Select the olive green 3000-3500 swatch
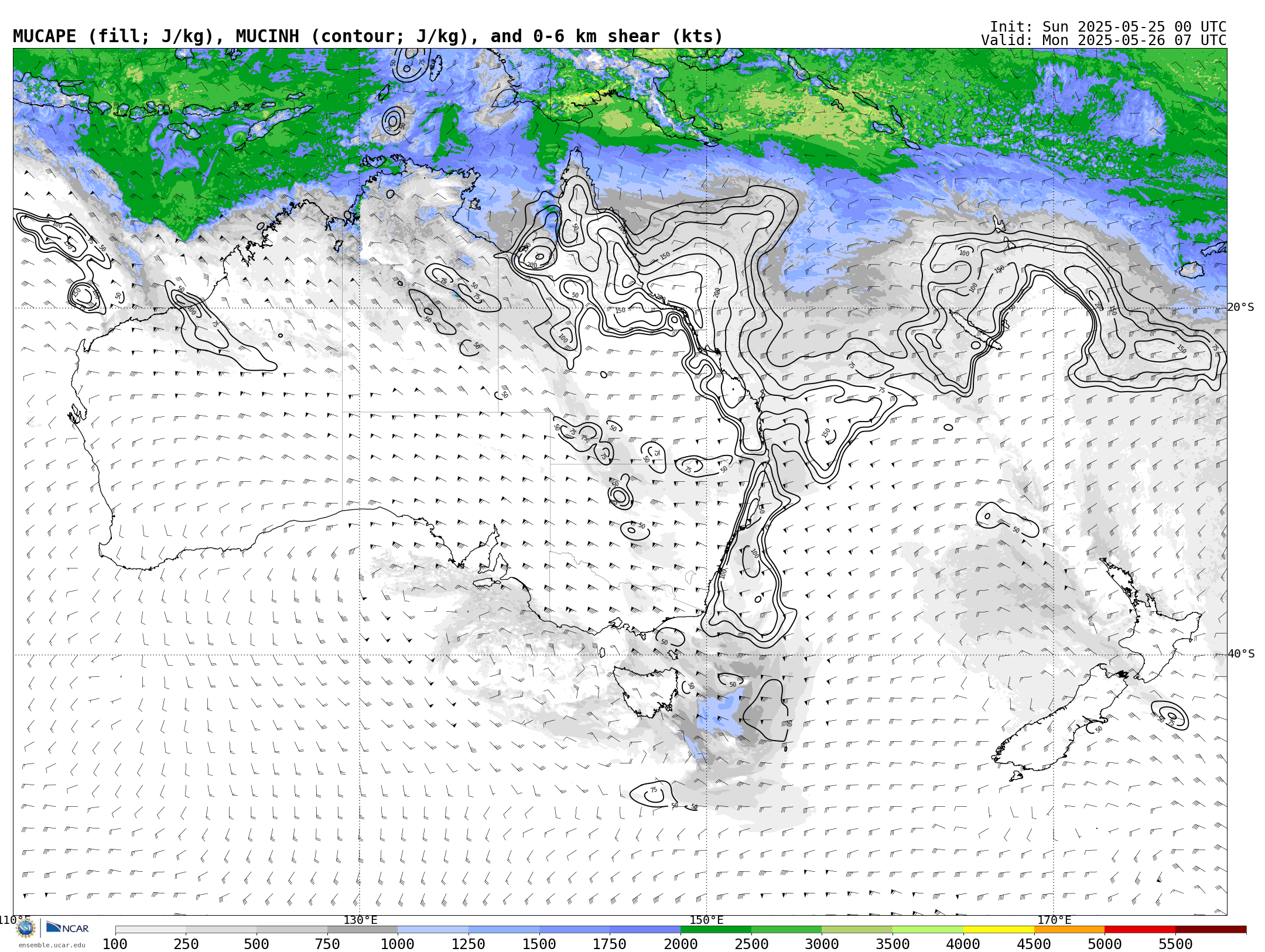The width and height of the screenshot is (1265, 952). (857, 930)
